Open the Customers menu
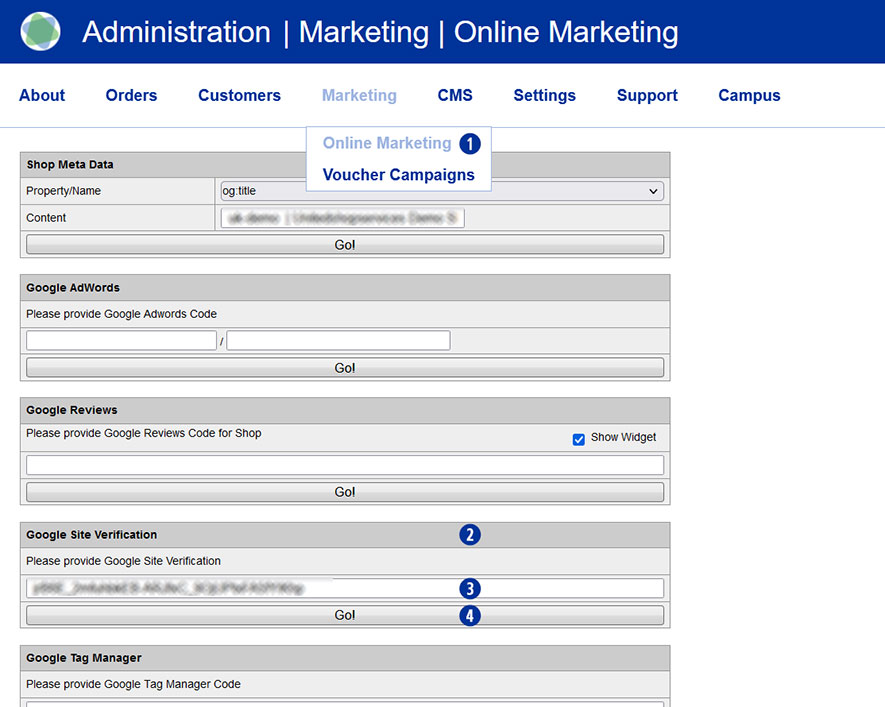Screen dimensions: 885x707 coord(239,96)
